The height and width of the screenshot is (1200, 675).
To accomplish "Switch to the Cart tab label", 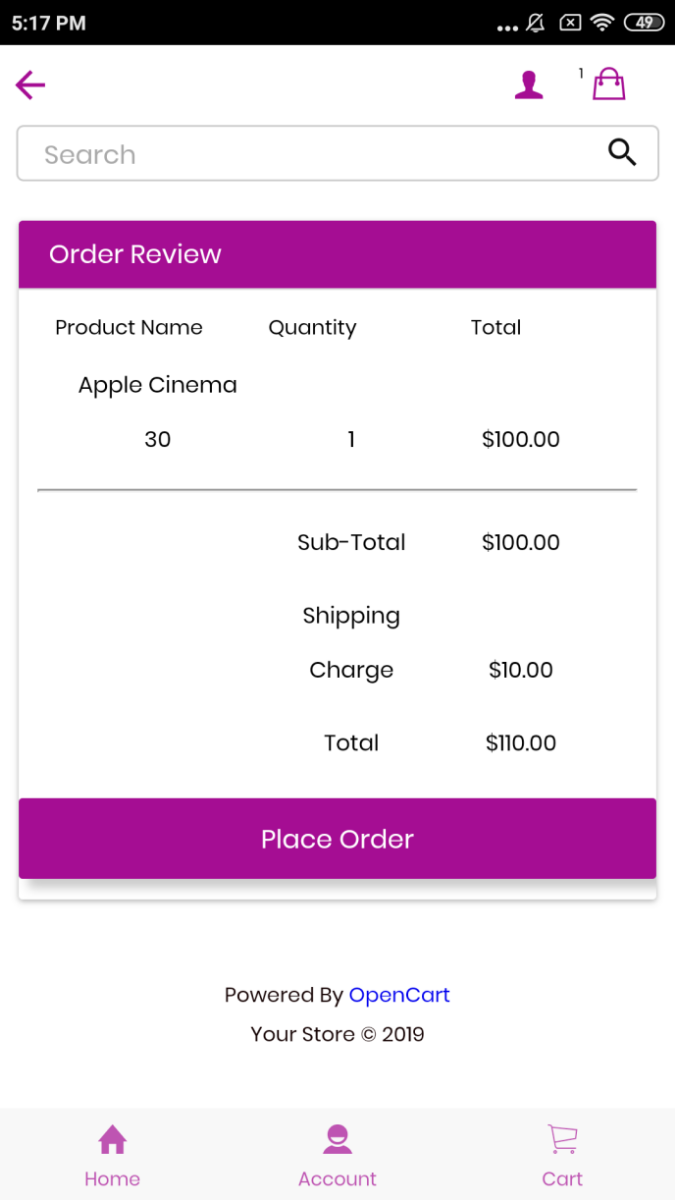I will click(x=562, y=1179).
